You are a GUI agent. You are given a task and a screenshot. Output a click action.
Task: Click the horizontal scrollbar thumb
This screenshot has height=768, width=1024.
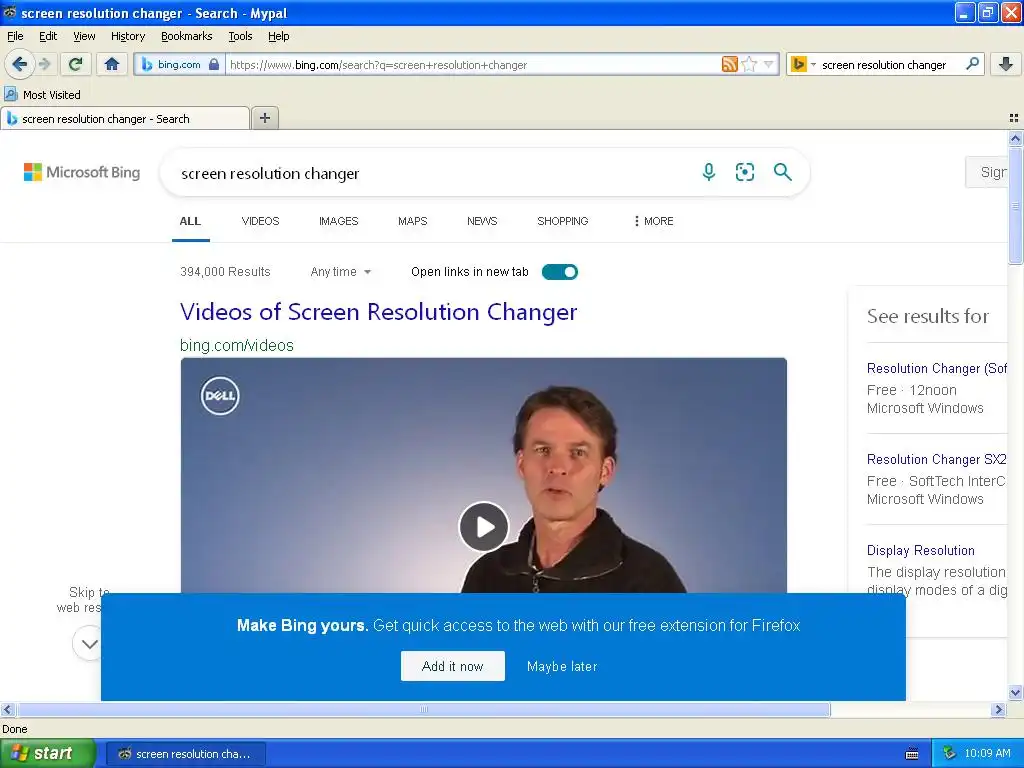point(424,709)
